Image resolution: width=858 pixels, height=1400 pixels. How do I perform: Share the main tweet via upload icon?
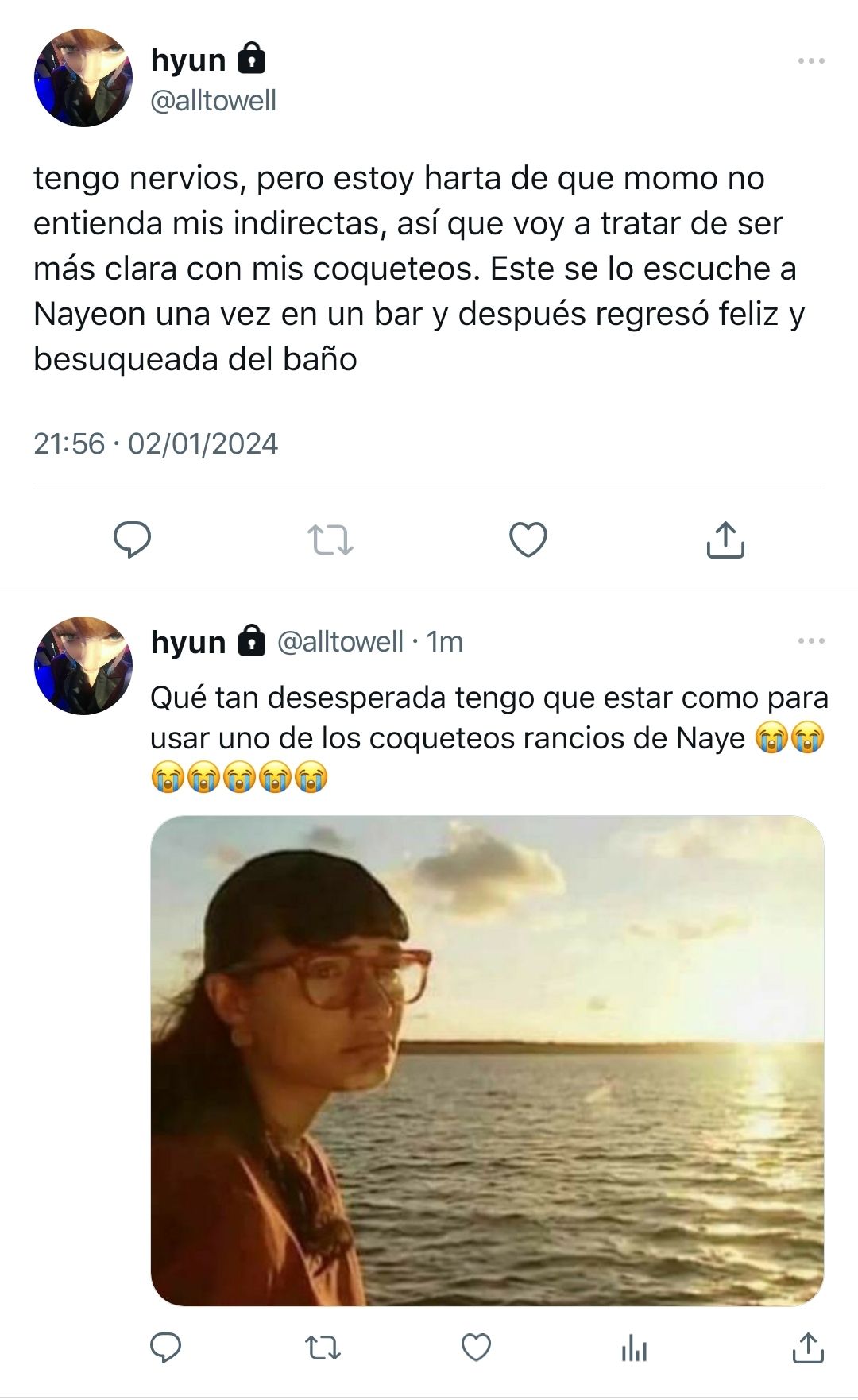725,540
